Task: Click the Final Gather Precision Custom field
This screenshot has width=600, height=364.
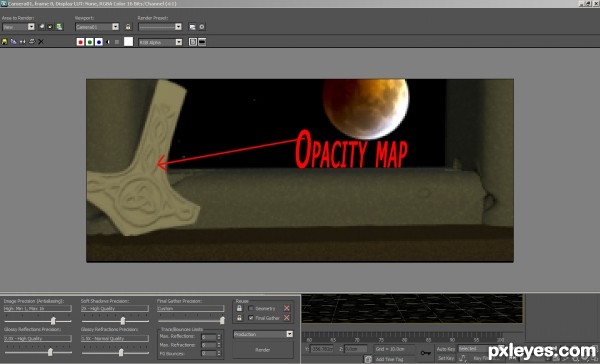Action: 191,308
